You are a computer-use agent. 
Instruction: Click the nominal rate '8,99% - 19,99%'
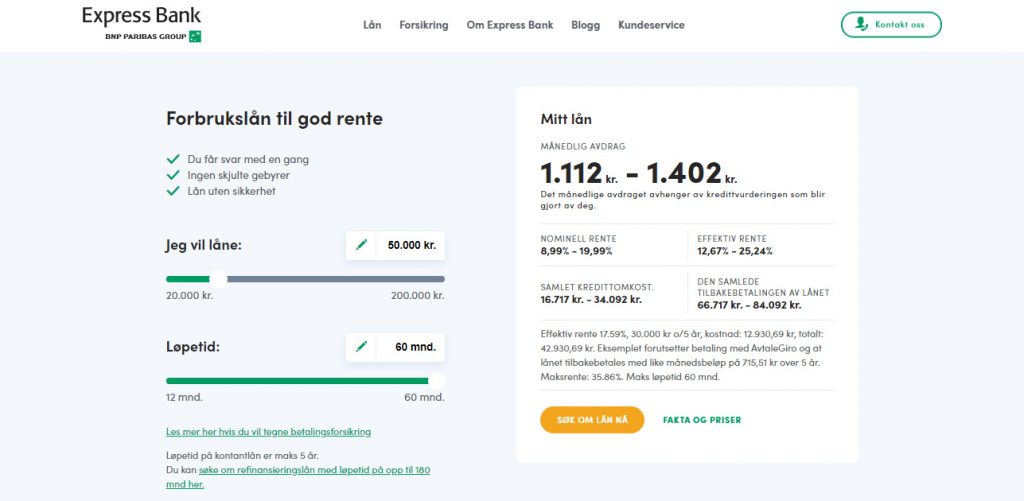[x=577, y=251]
